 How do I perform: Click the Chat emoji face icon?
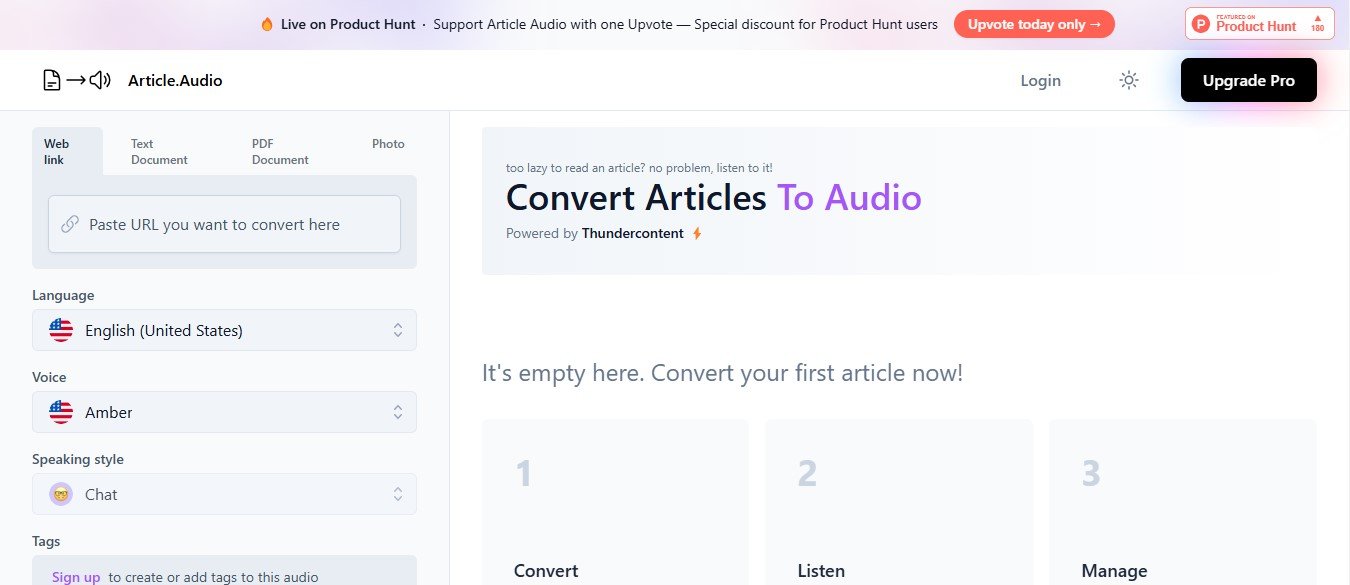61,494
